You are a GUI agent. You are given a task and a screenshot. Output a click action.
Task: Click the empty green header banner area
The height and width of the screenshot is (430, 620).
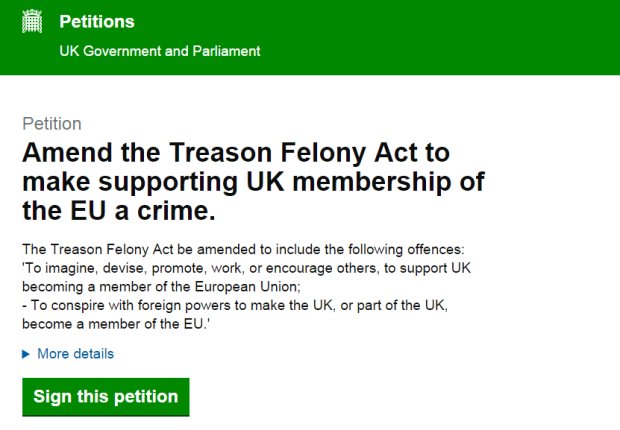click(450, 37)
